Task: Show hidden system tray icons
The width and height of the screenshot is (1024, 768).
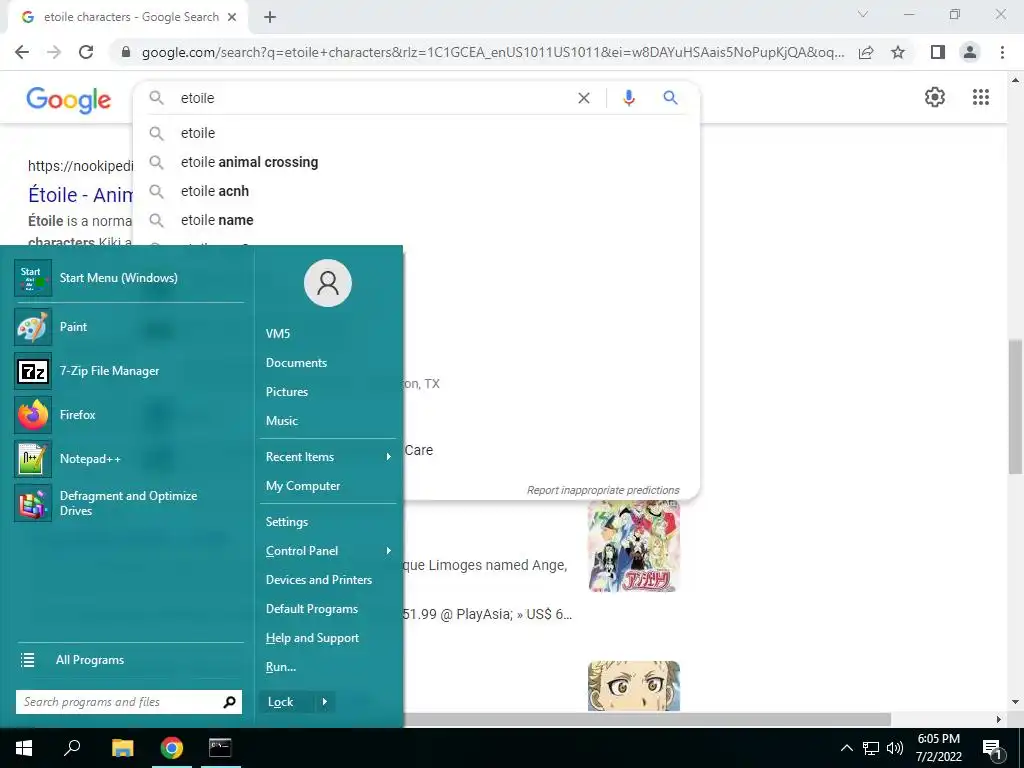Action: 846,748
